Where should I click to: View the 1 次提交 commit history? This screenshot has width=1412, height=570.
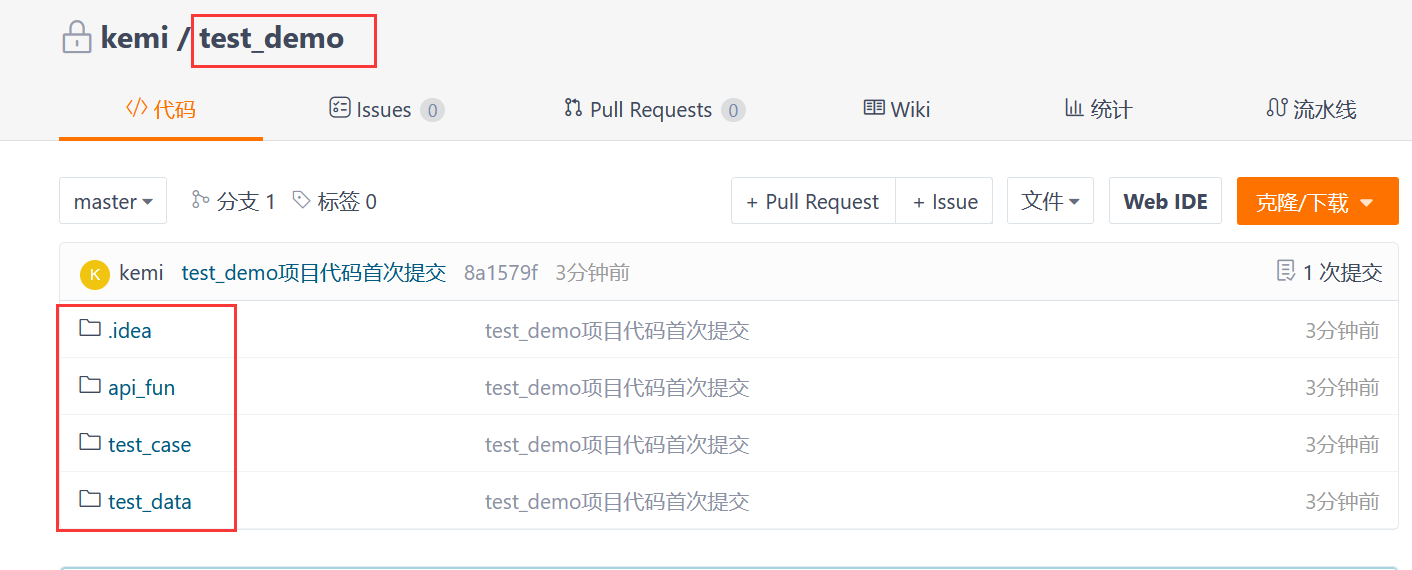pyautogui.click(x=1330, y=272)
